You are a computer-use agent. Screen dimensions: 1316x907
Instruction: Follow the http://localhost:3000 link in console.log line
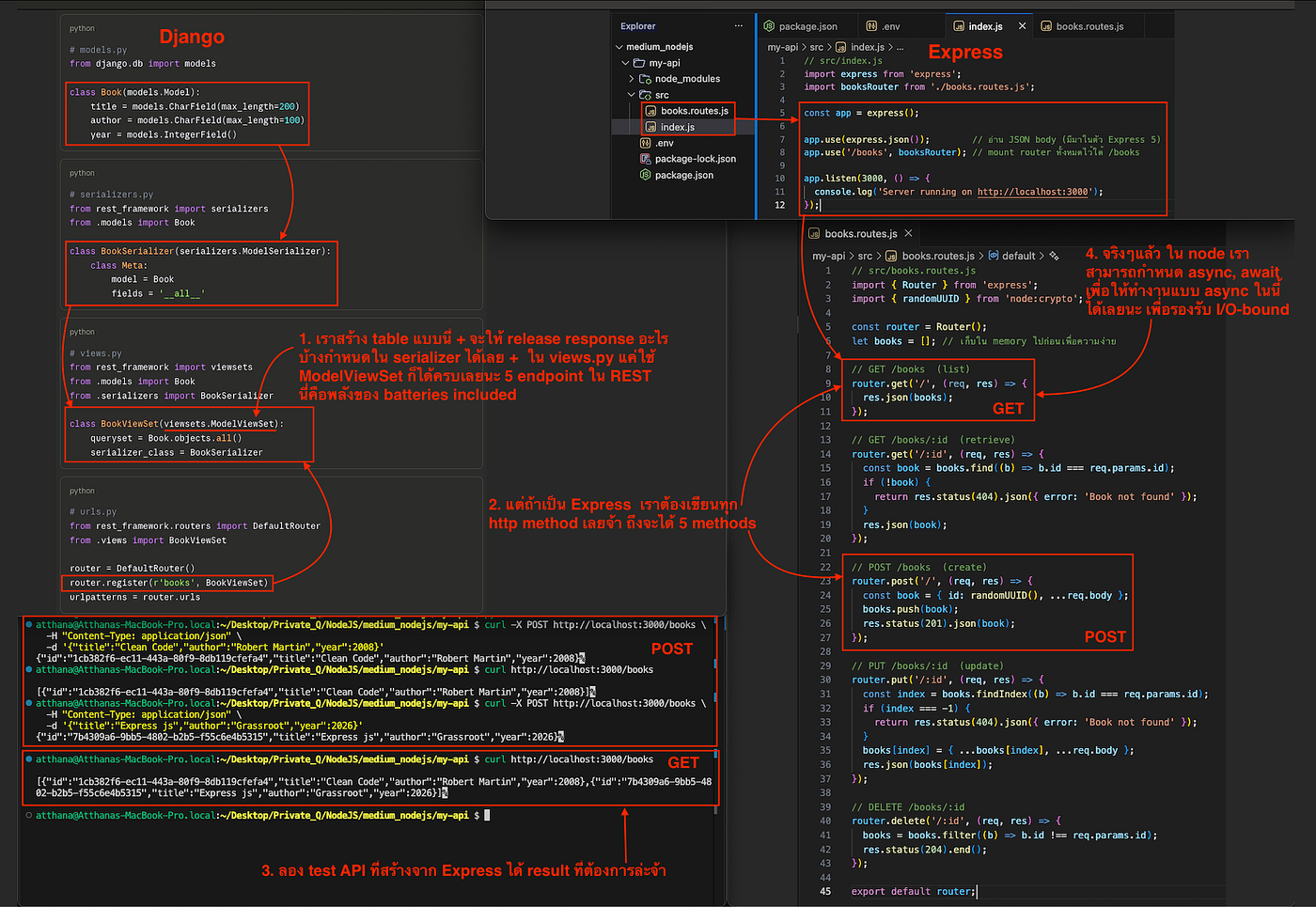coord(1033,192)
